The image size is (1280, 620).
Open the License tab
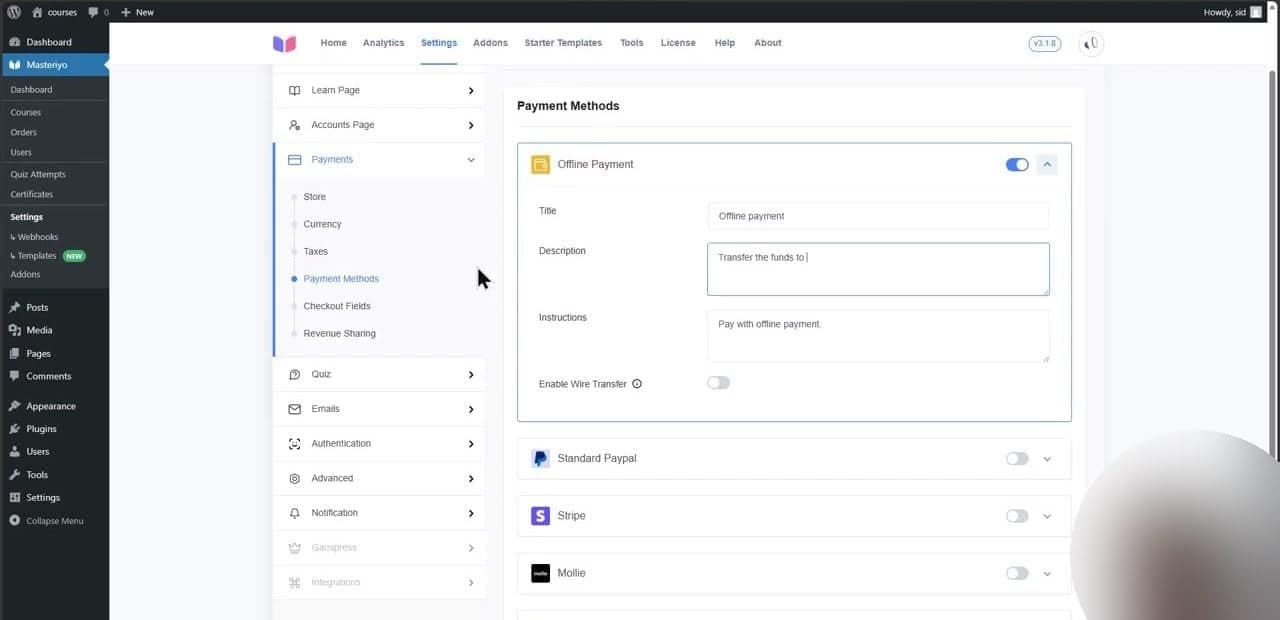(x=678, y=43)
